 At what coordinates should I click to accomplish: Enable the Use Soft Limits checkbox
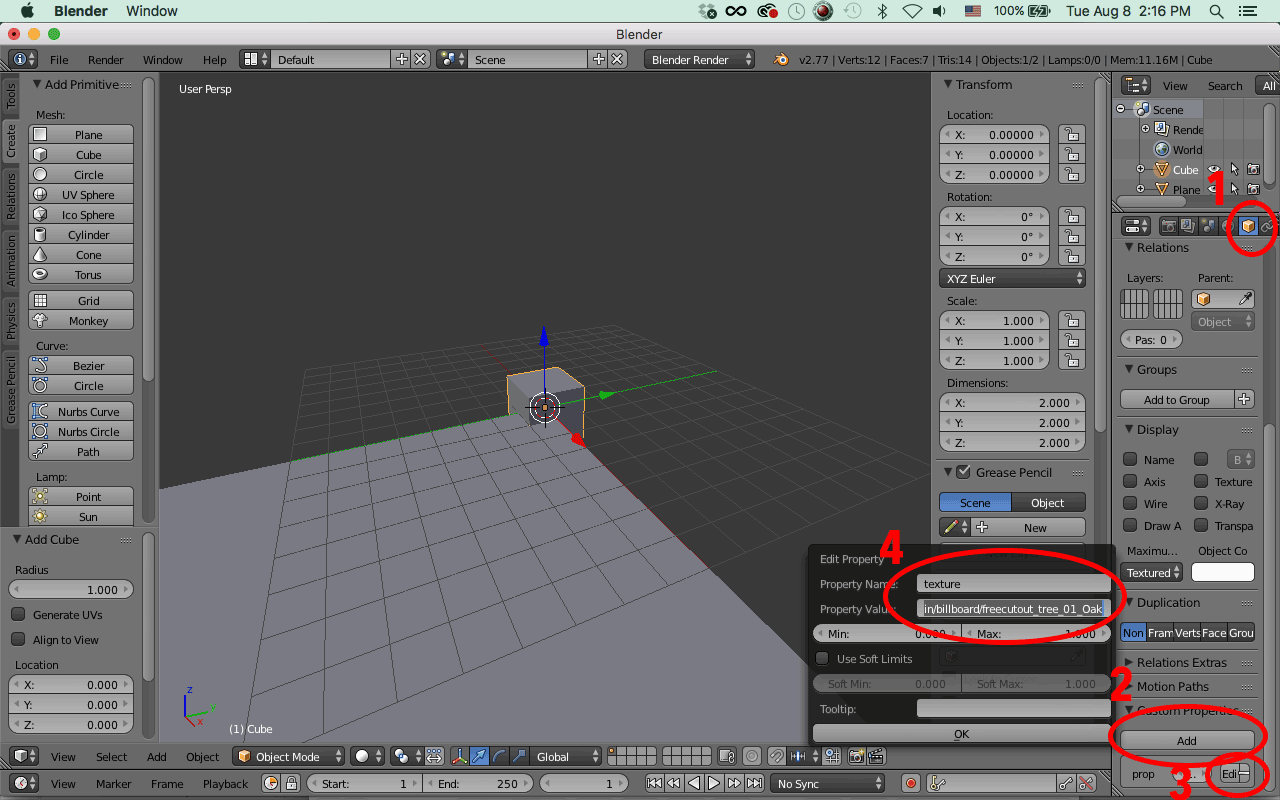tap(822, 658)
